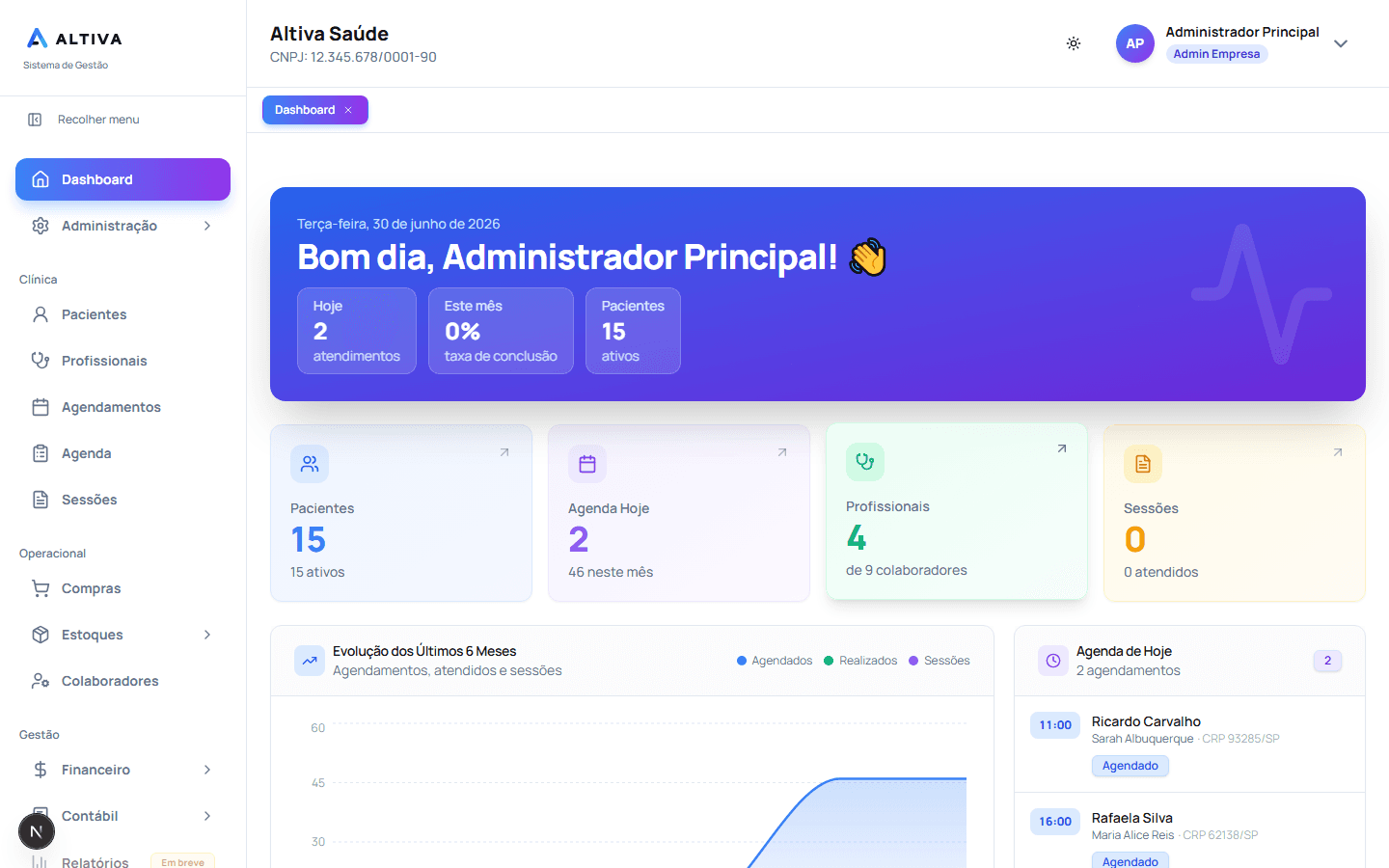This screenshot has height=868, width=1389.
Task: Click the collapse menu sidebar icon
Action: click(35, 120)
